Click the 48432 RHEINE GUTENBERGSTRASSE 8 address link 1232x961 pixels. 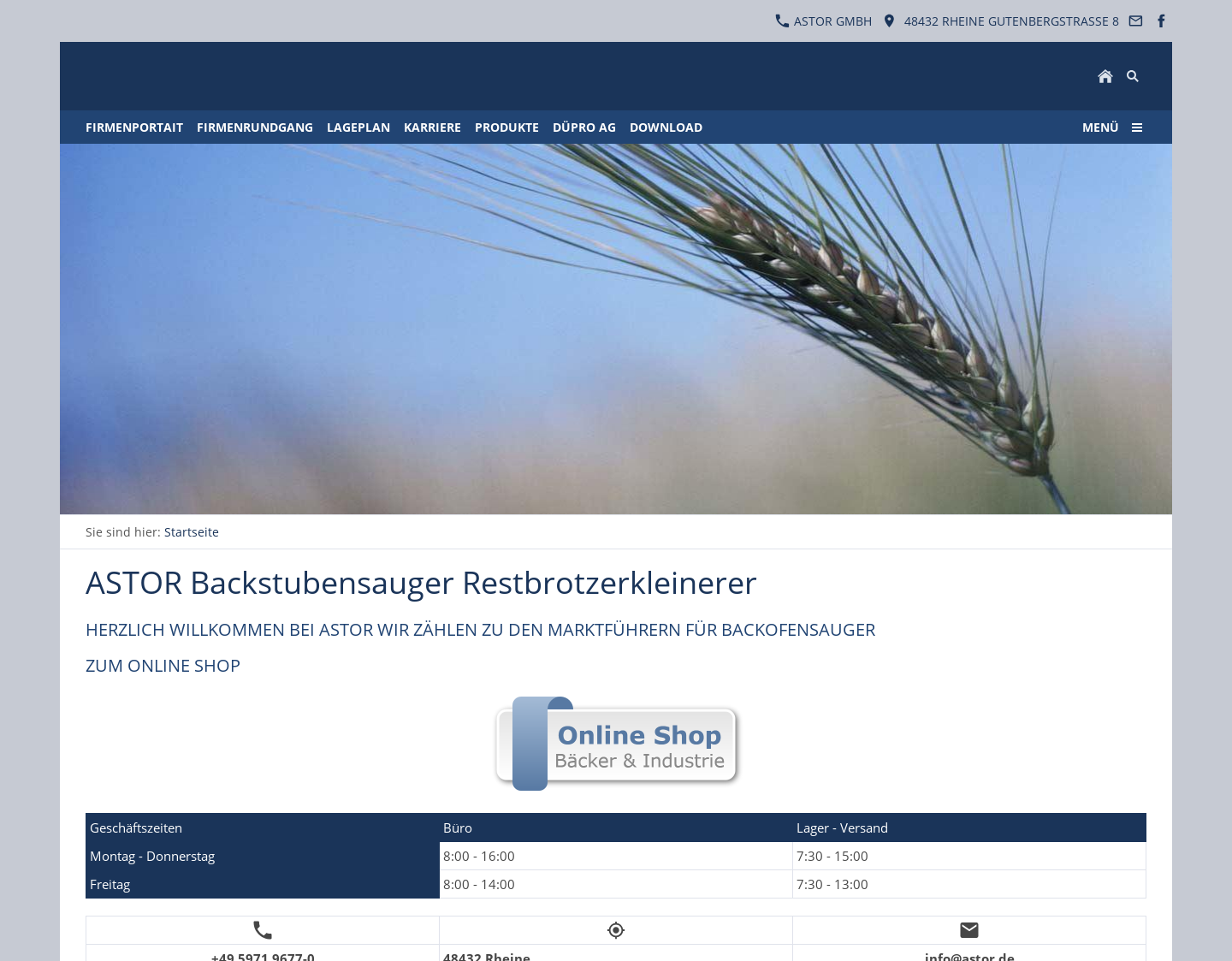[1011, 21]
